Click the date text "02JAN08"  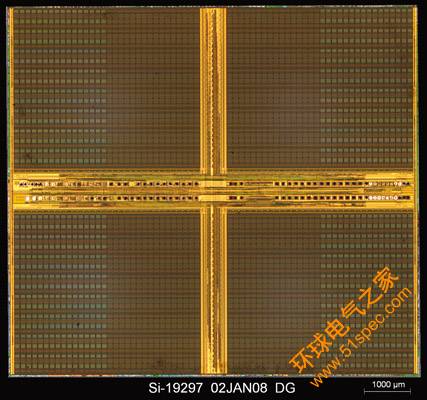[239, 388]
